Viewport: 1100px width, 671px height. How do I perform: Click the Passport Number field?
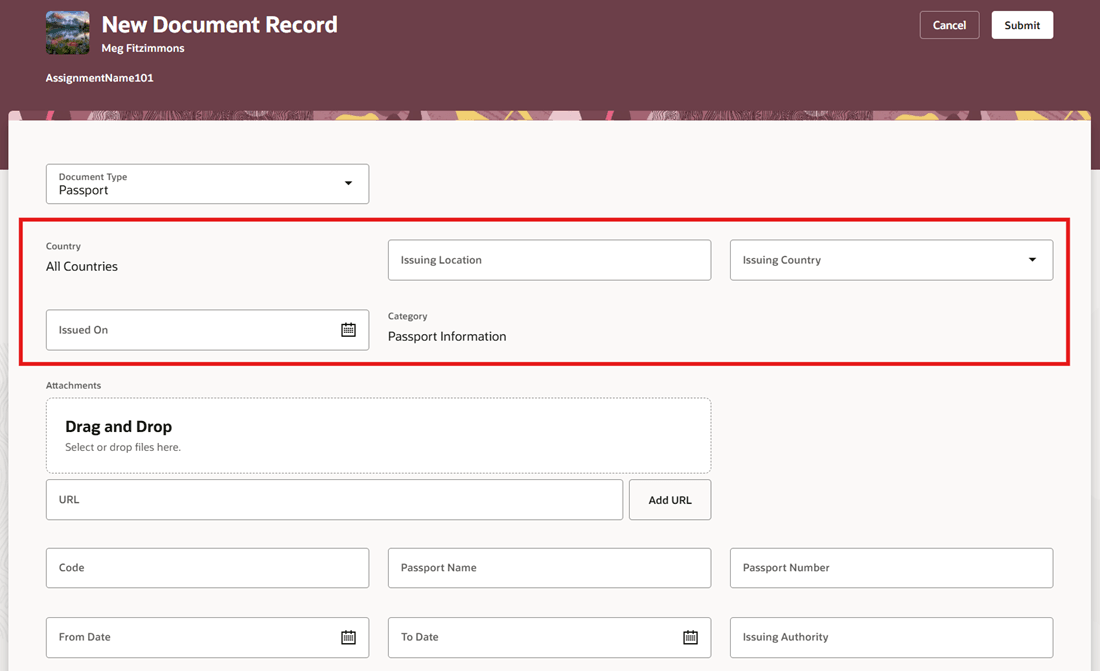coord(892,568)
